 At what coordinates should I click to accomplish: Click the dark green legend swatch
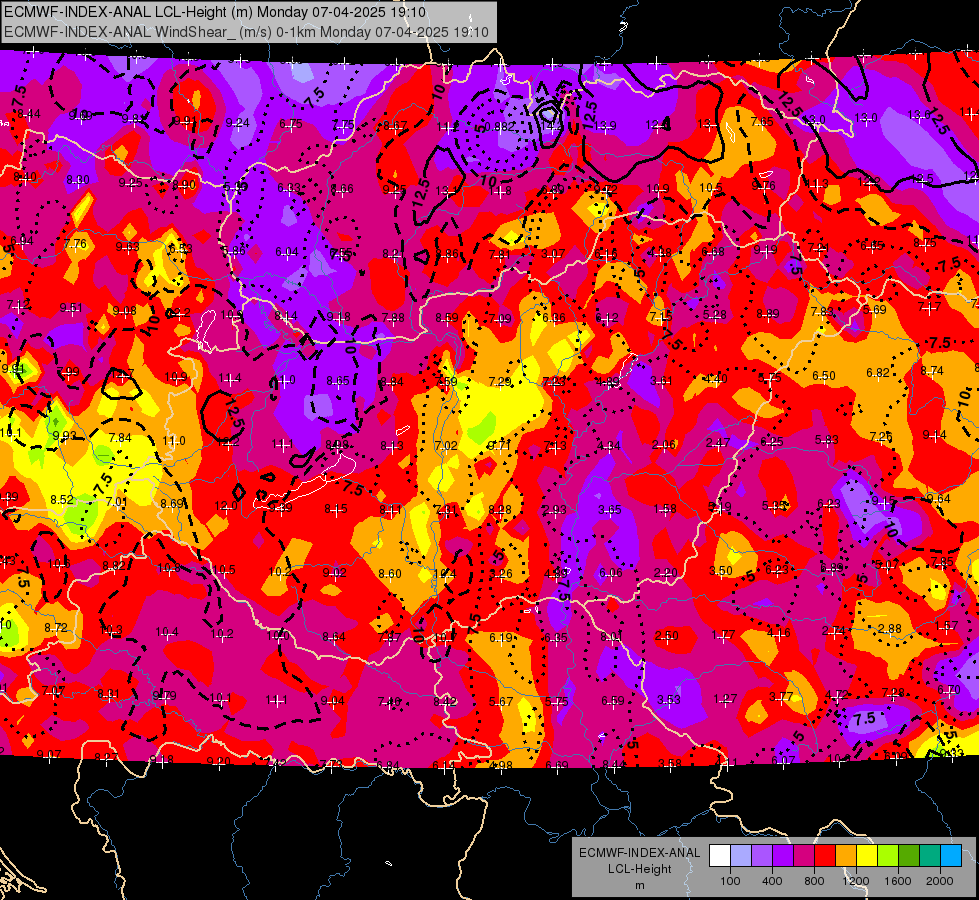pos(909,856)
